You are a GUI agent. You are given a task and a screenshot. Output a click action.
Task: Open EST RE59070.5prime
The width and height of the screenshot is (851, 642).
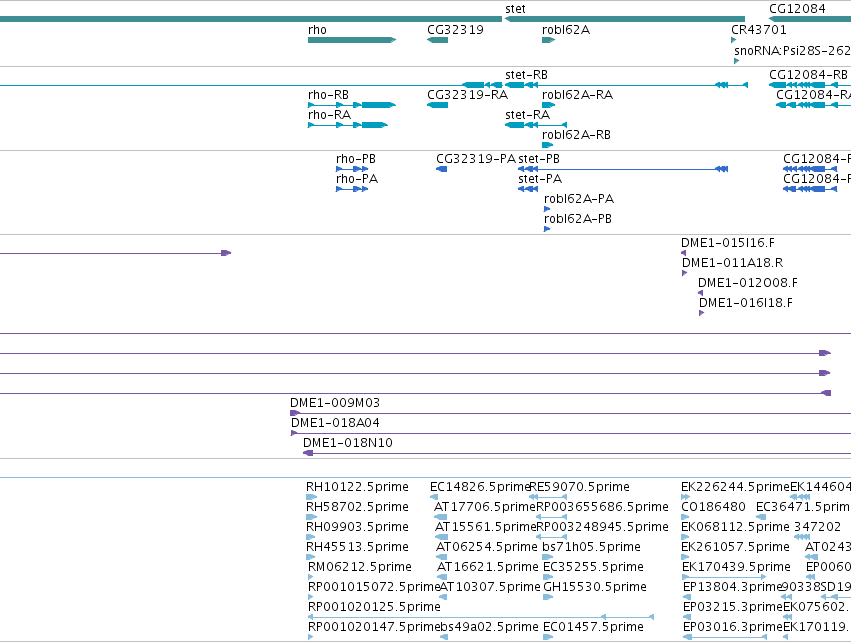click(579, 487)
